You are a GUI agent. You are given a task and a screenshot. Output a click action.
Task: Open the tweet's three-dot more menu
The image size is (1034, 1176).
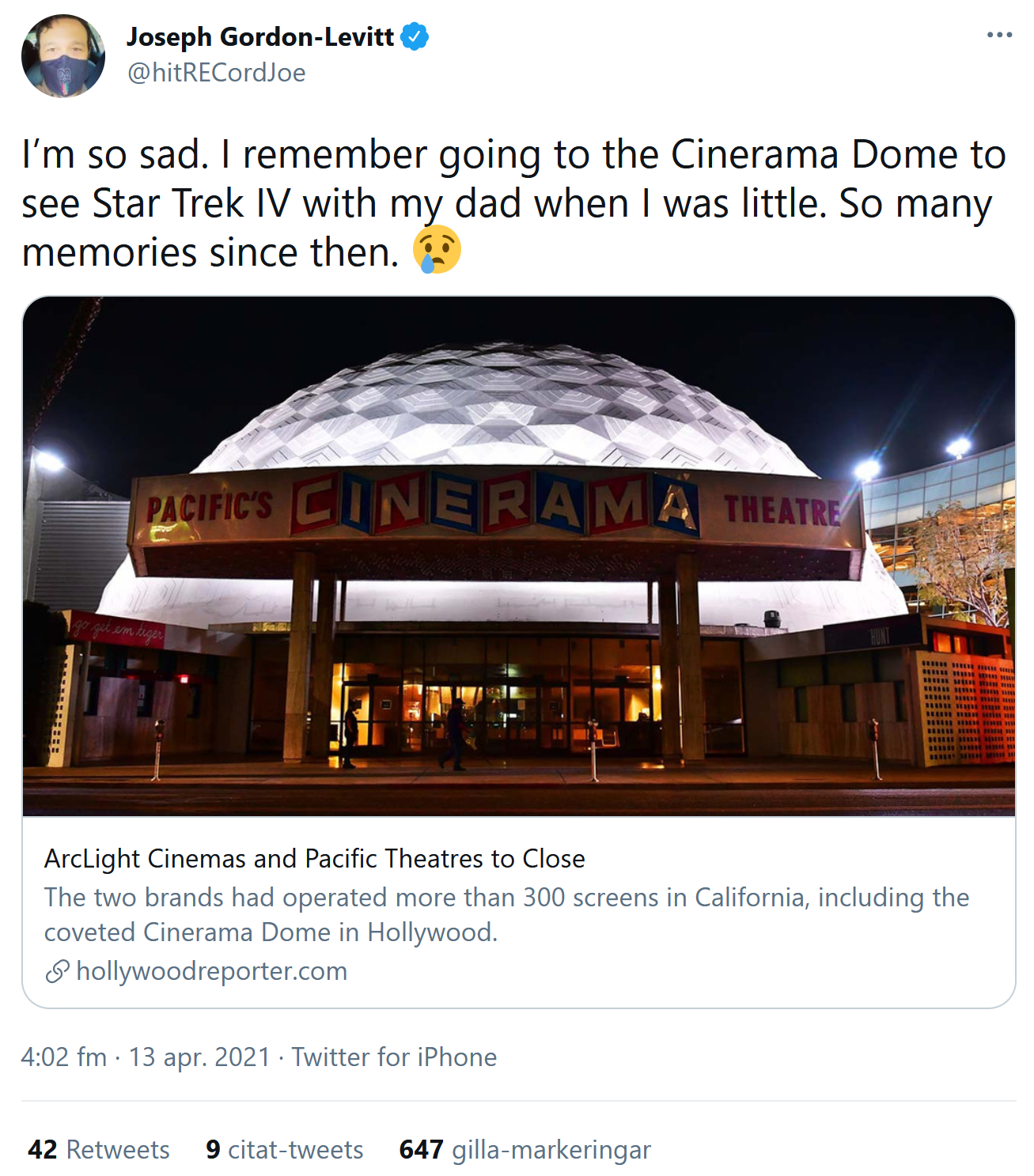[999, 35]
